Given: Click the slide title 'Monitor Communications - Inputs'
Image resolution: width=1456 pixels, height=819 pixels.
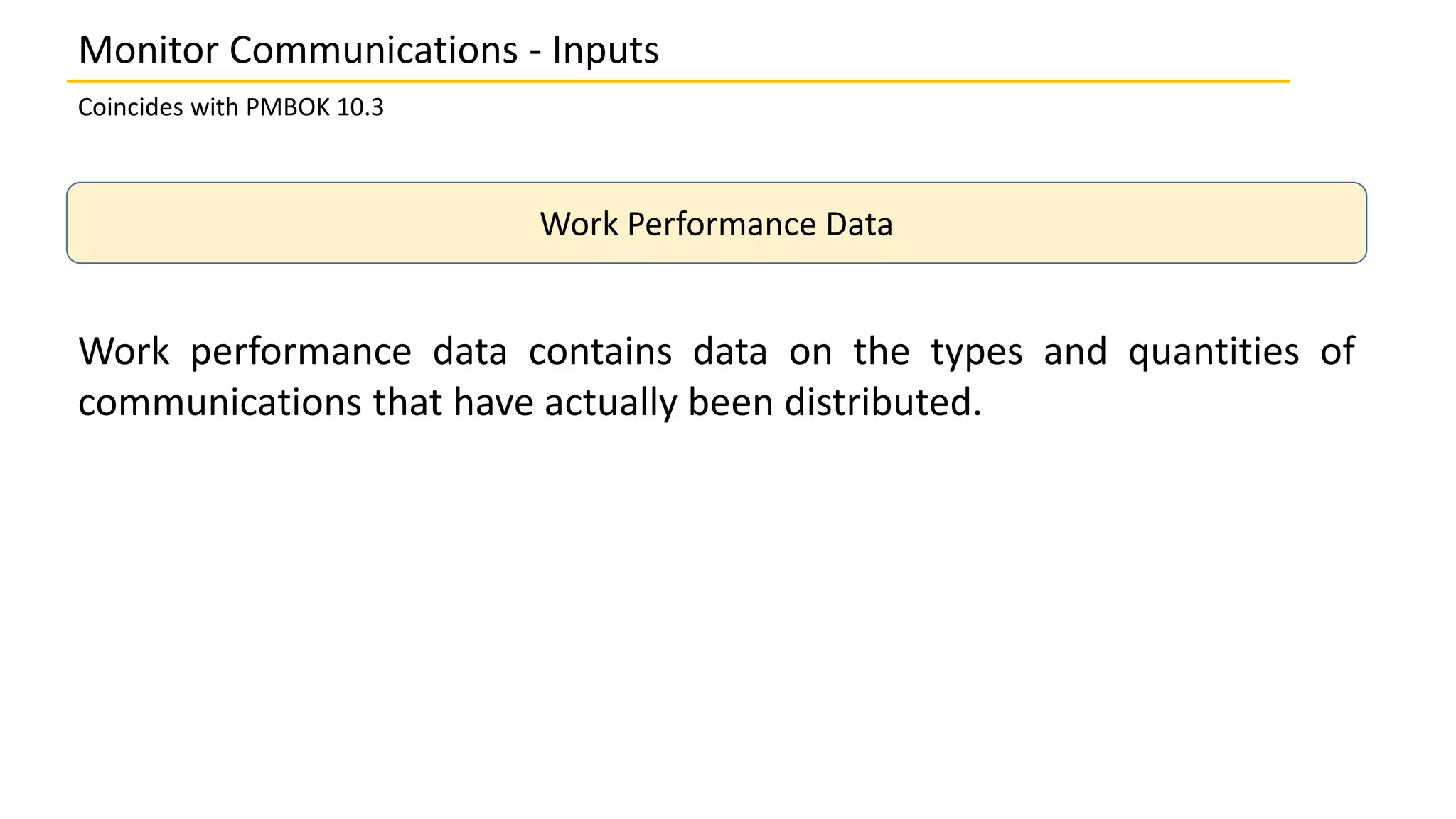Looking at the screenshot, I should pos(368,50).
